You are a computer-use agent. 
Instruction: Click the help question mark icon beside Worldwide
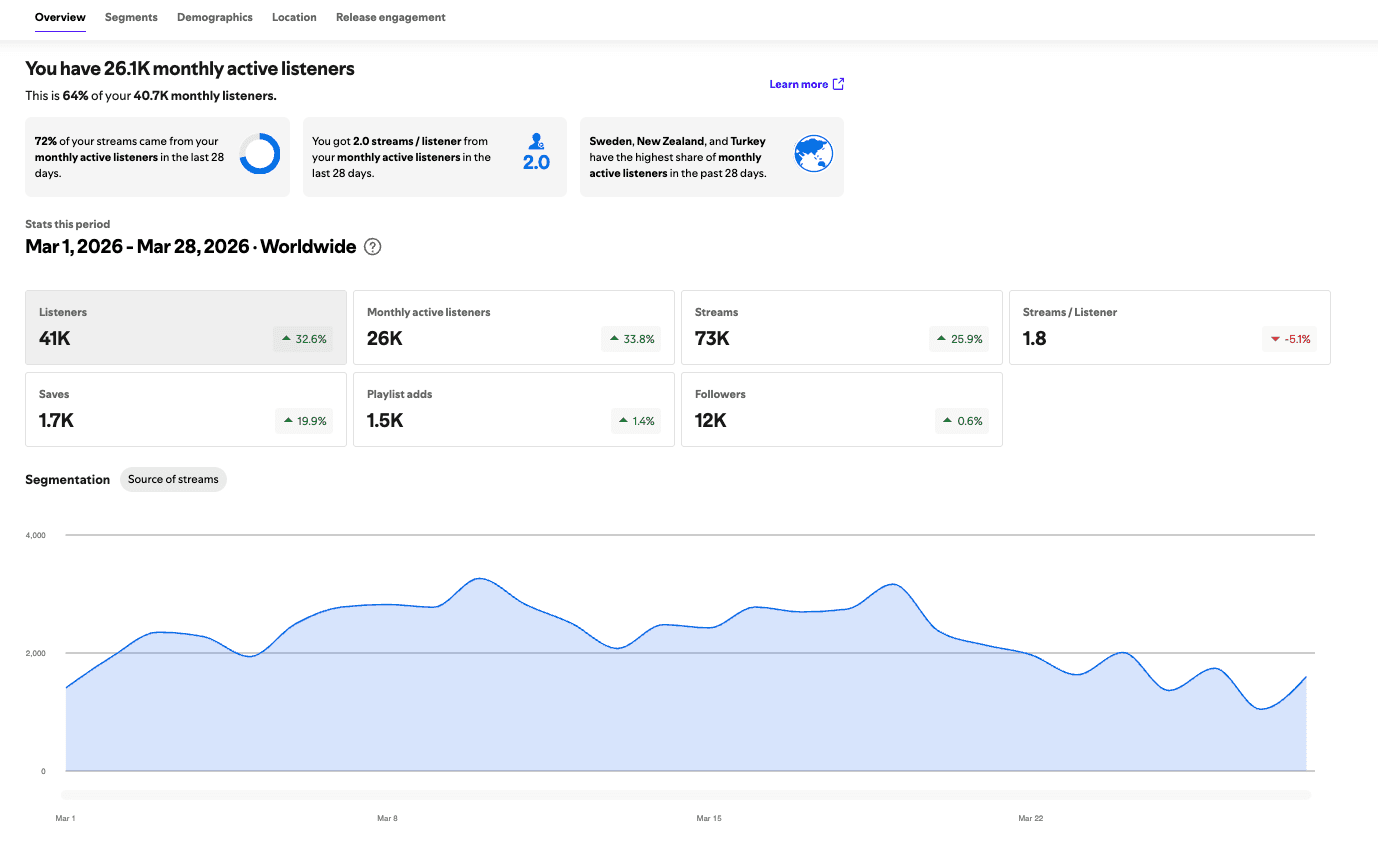(x=372, y=246)
